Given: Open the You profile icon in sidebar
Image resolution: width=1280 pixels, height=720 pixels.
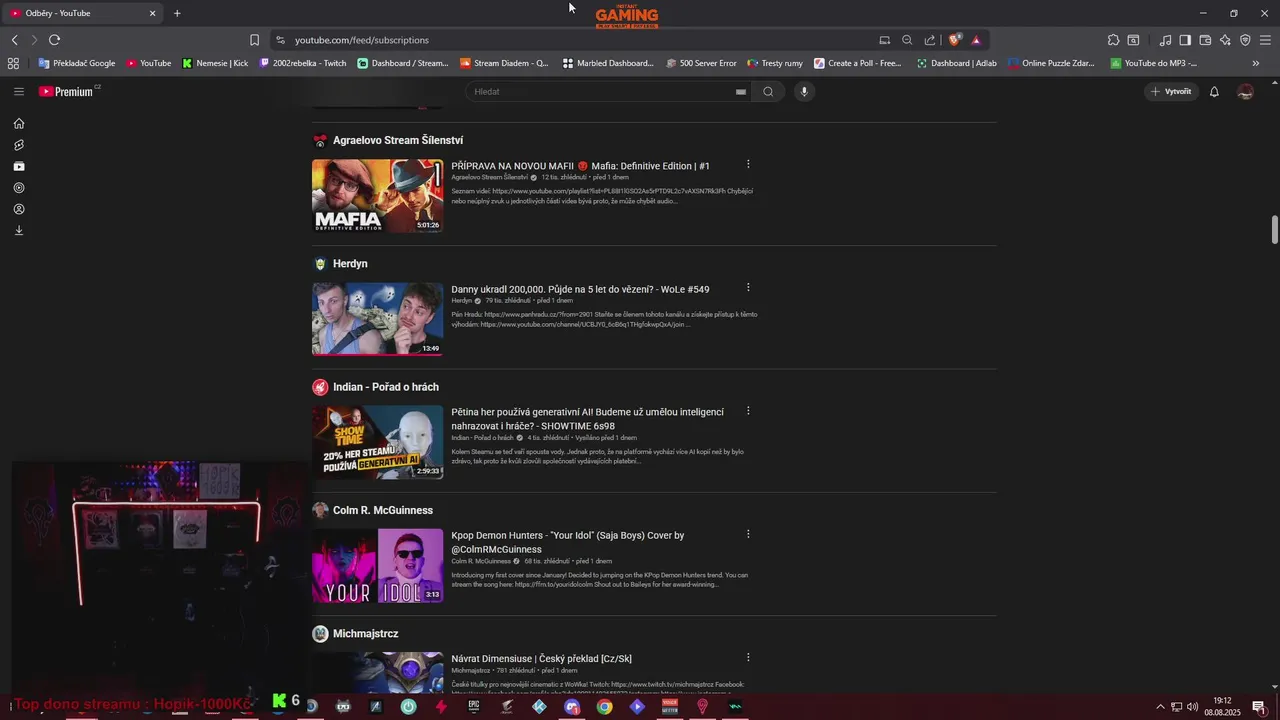Looking at the screenshot, I should [x=18, y=209].
